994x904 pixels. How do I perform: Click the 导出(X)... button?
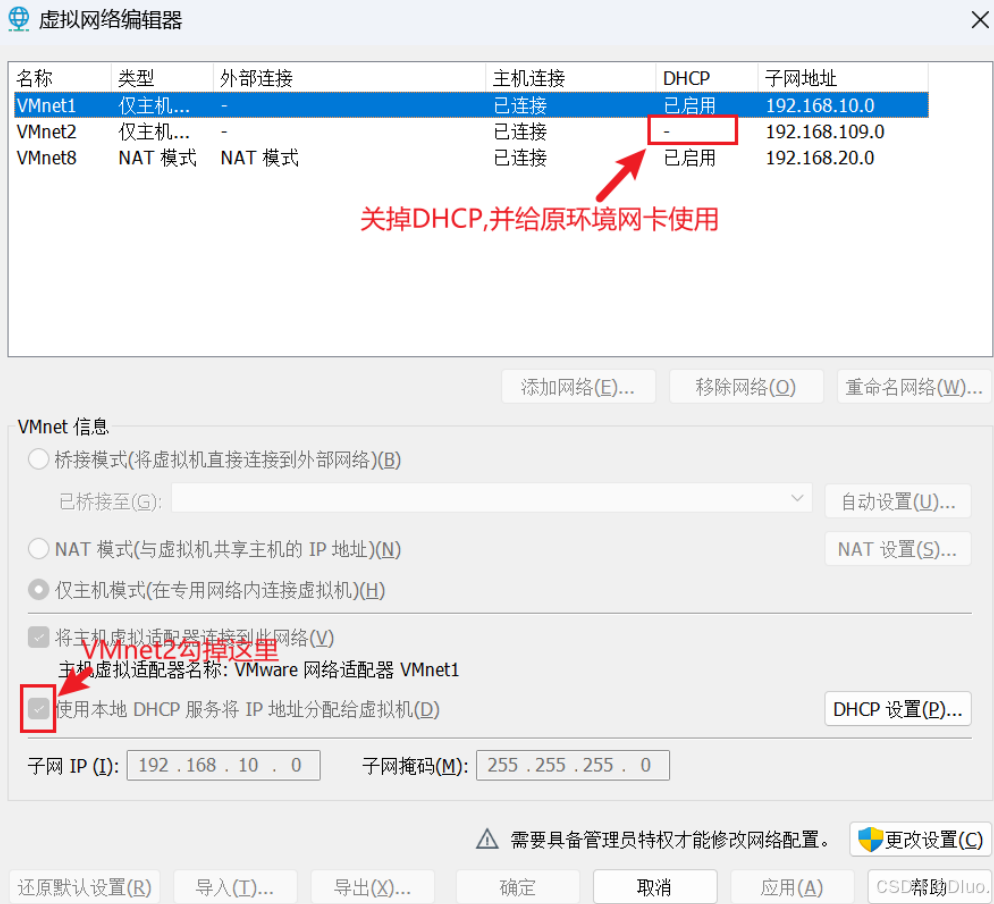click(373, 887)
